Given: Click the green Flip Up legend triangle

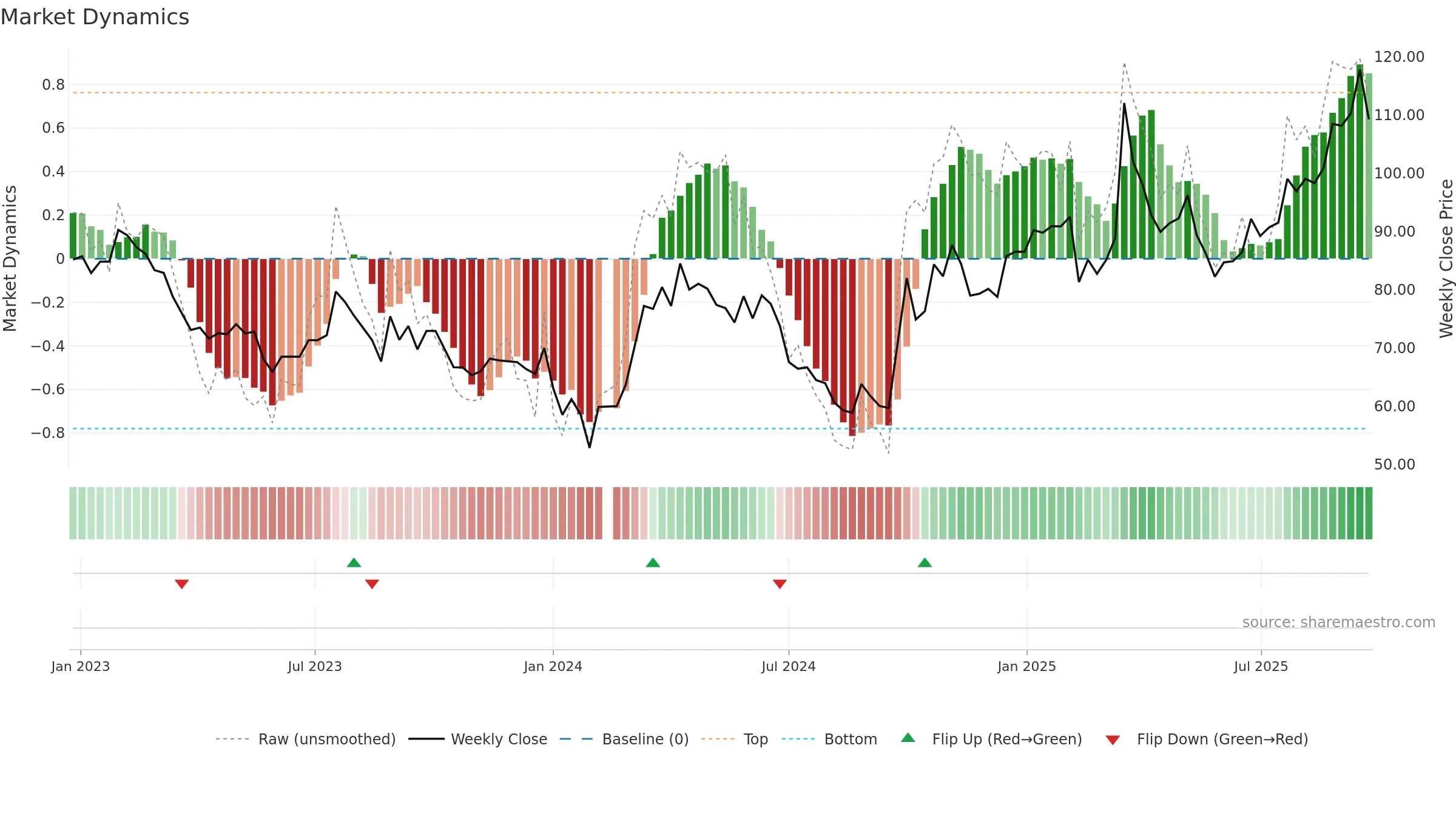Looking at the screenshot, I should click(908, 738).
